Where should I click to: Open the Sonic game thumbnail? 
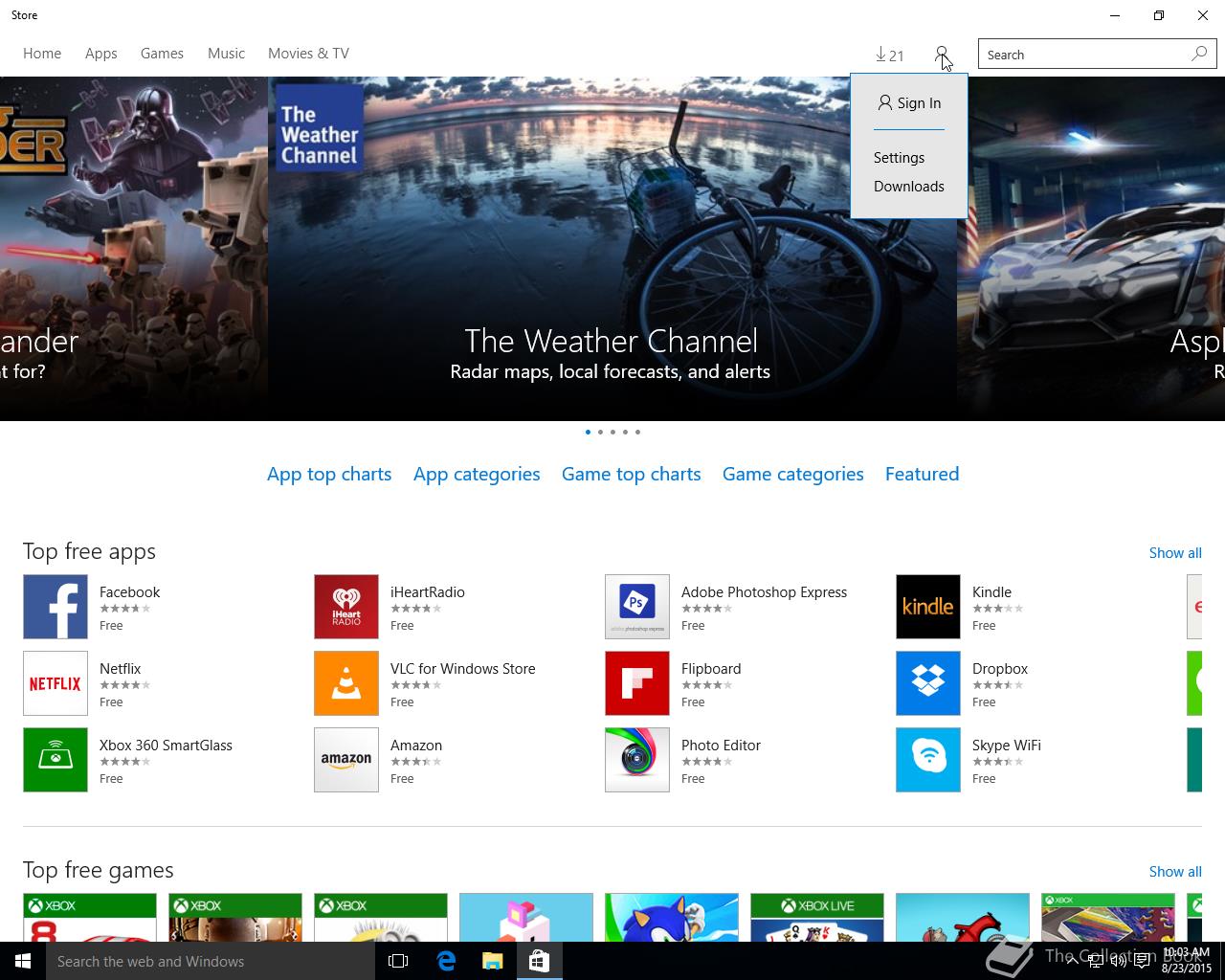tap(672, 918)
